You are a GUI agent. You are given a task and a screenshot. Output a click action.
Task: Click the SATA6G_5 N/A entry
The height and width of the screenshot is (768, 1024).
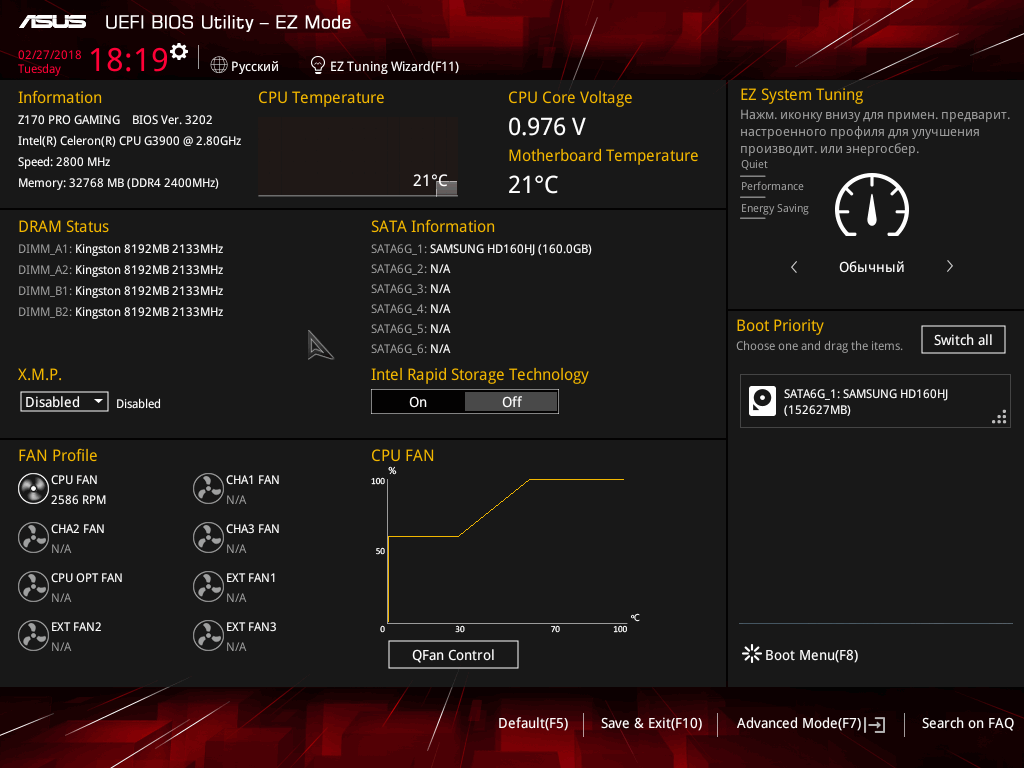click(411, 328)
